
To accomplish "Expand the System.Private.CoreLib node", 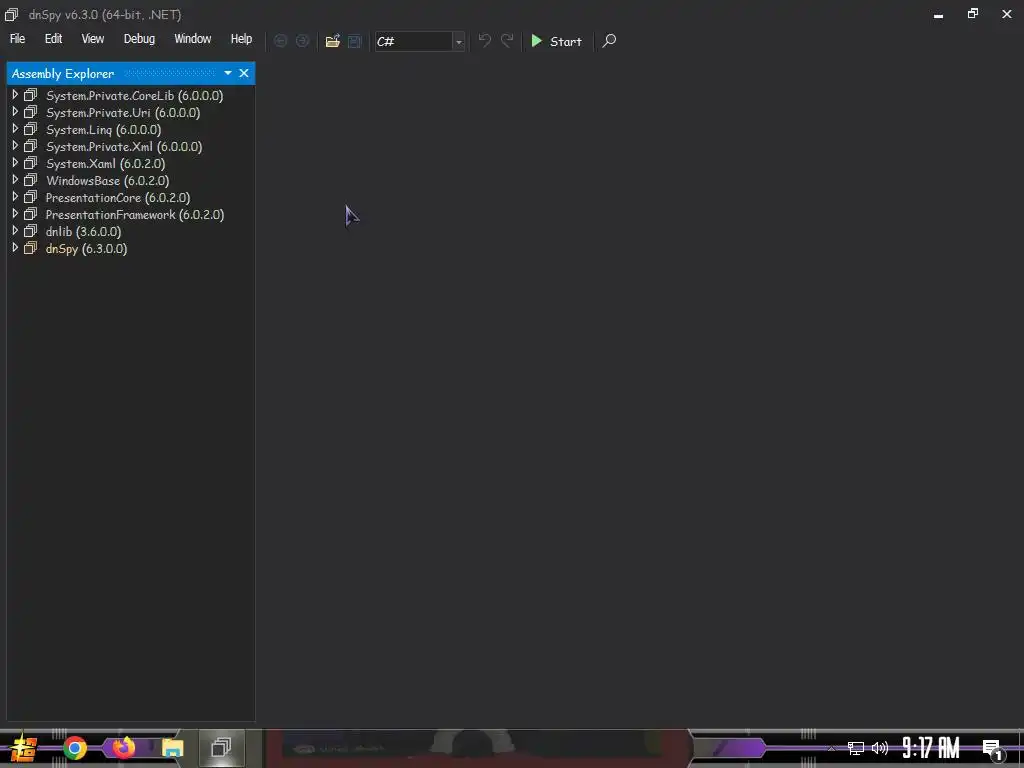I will (x=14, y=95).
